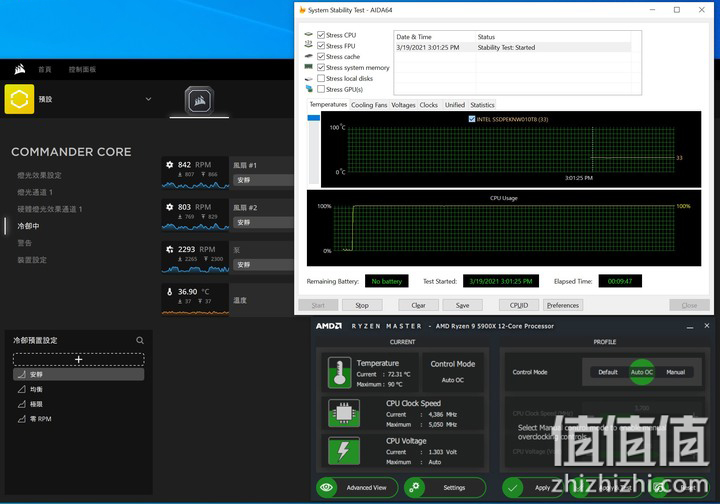This screenshot has width=720, height=504.
Task: Click the search icon in cooling presets panel
Action: (x=140, y=340)
